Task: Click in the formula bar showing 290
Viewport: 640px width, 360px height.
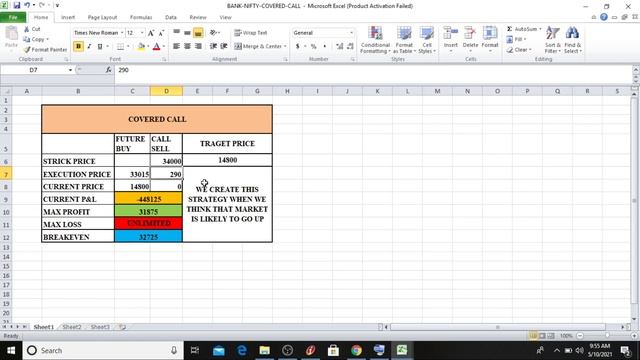Action: coord(373,70)
